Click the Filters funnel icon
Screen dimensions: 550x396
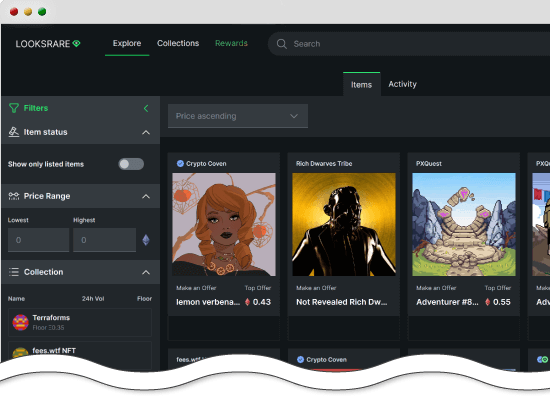(14, 108)
